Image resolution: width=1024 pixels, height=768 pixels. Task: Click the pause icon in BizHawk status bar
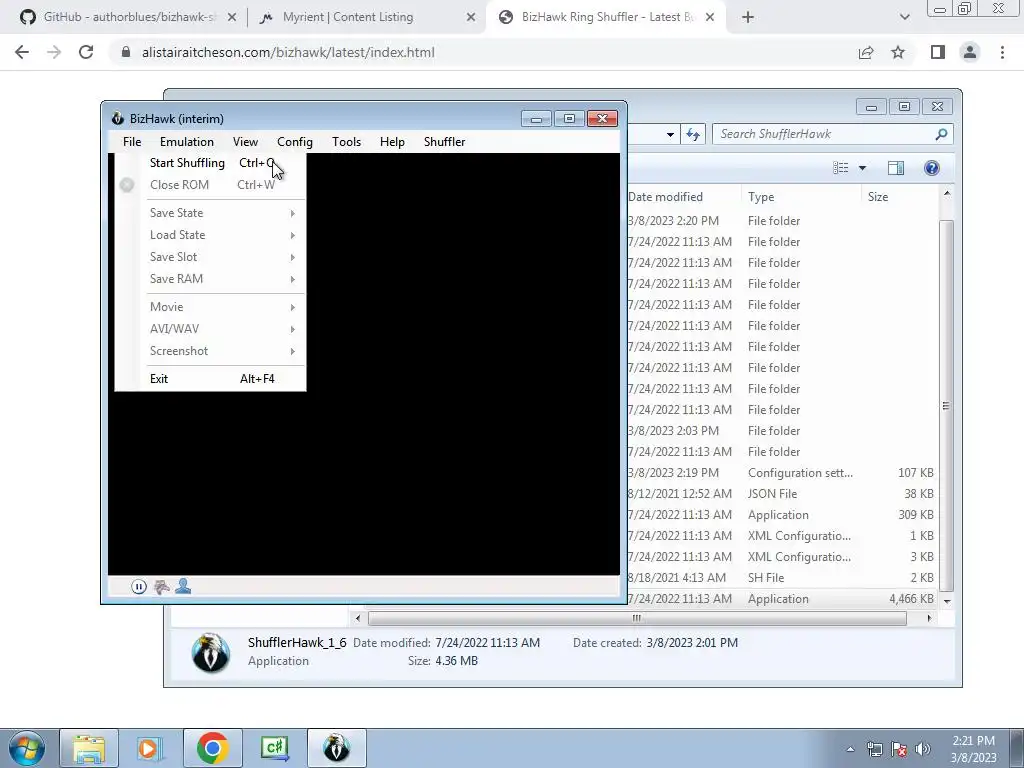pos(138,586)
